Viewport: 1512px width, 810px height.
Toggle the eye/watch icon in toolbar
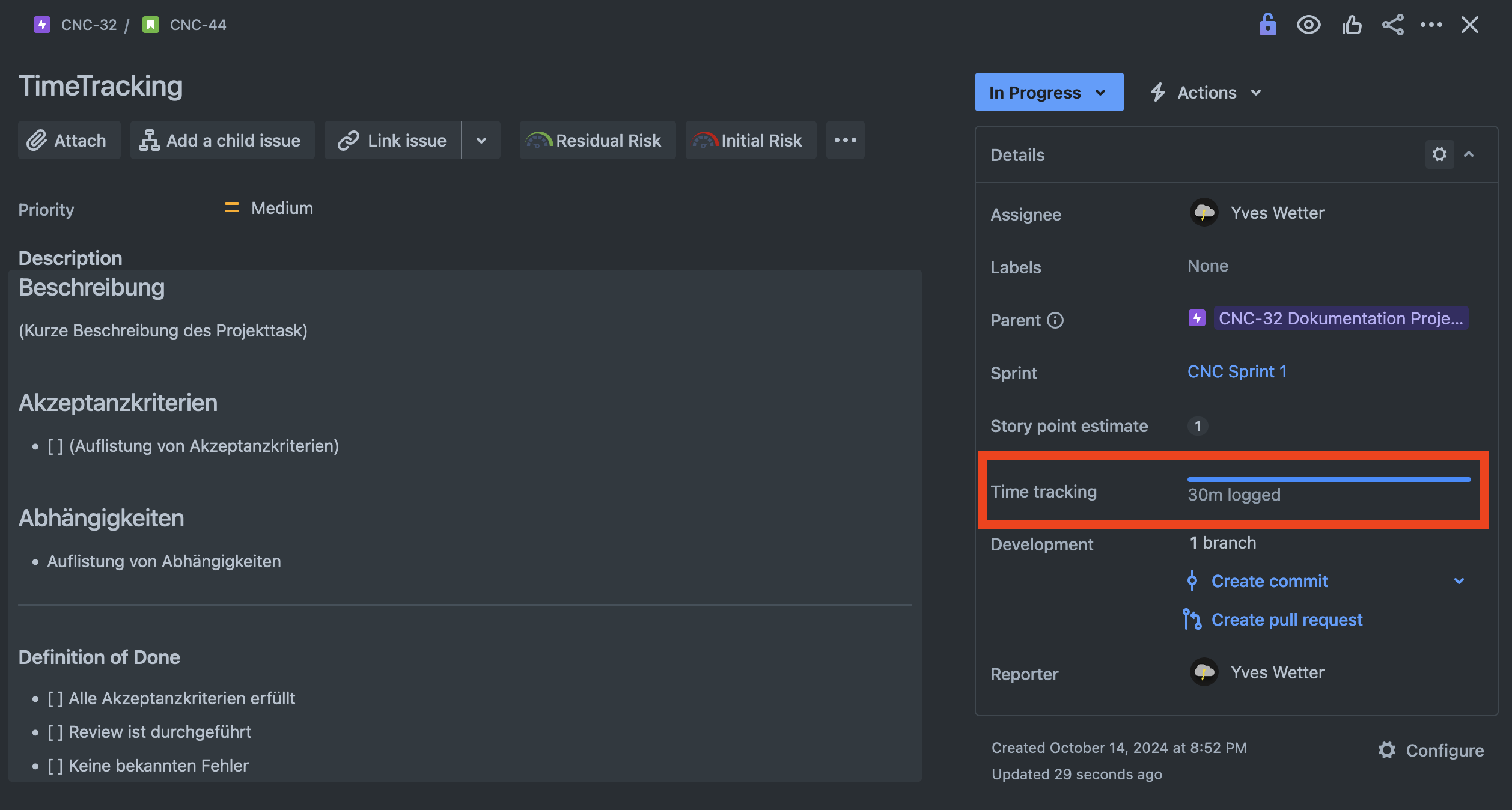click(1308, 25)
